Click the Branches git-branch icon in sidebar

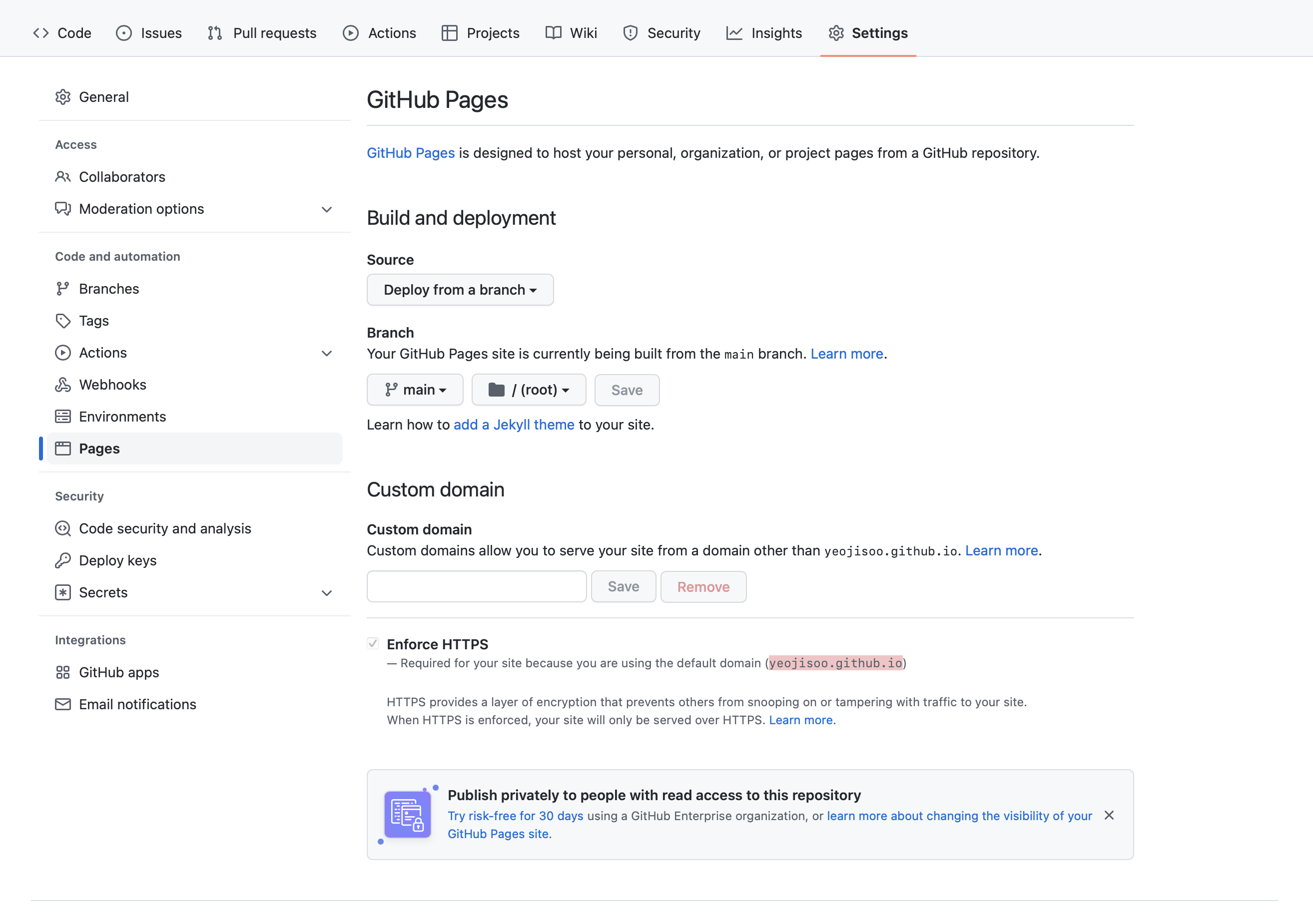(63, 289)
